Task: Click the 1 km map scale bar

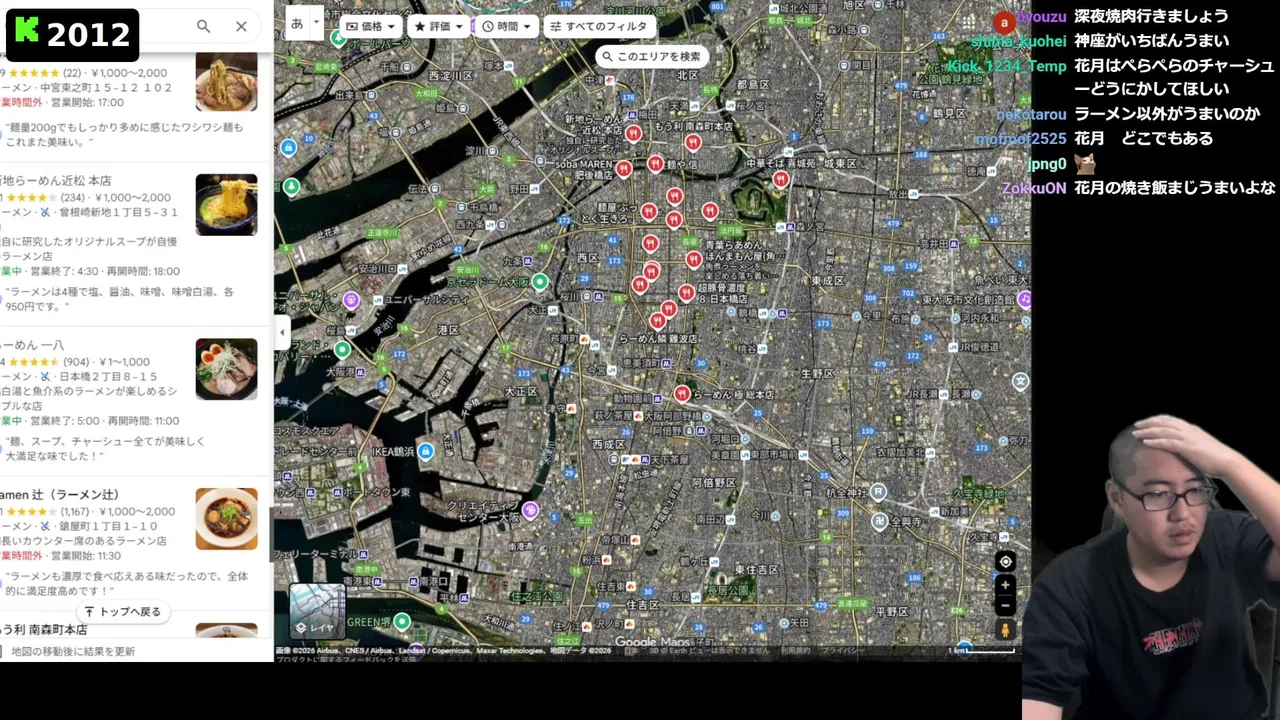Action: [x=981, y=651]
